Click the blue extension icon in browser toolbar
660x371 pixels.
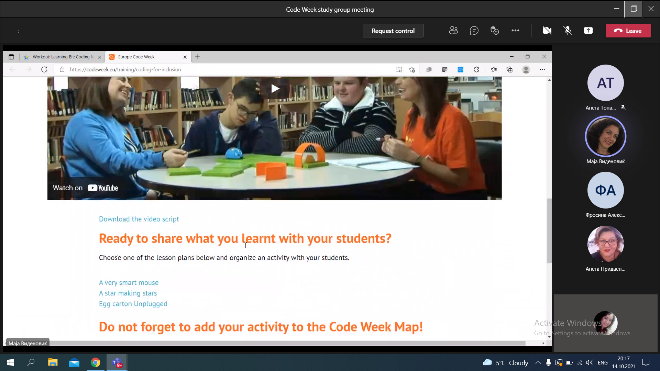tap(460, 69)
